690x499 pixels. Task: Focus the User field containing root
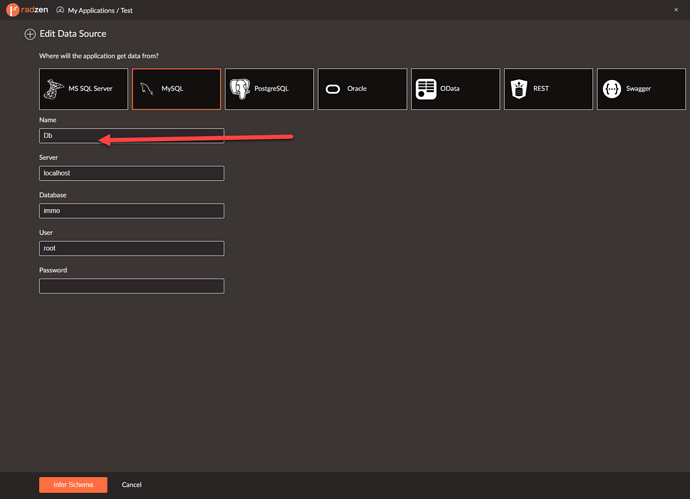(132, 248)
